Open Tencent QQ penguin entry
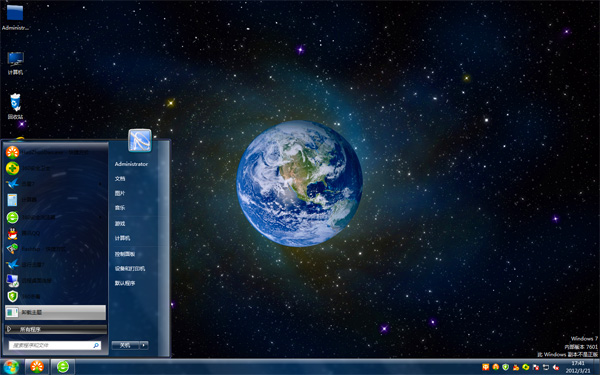The image size is (600, 375). tap(55, 233)
